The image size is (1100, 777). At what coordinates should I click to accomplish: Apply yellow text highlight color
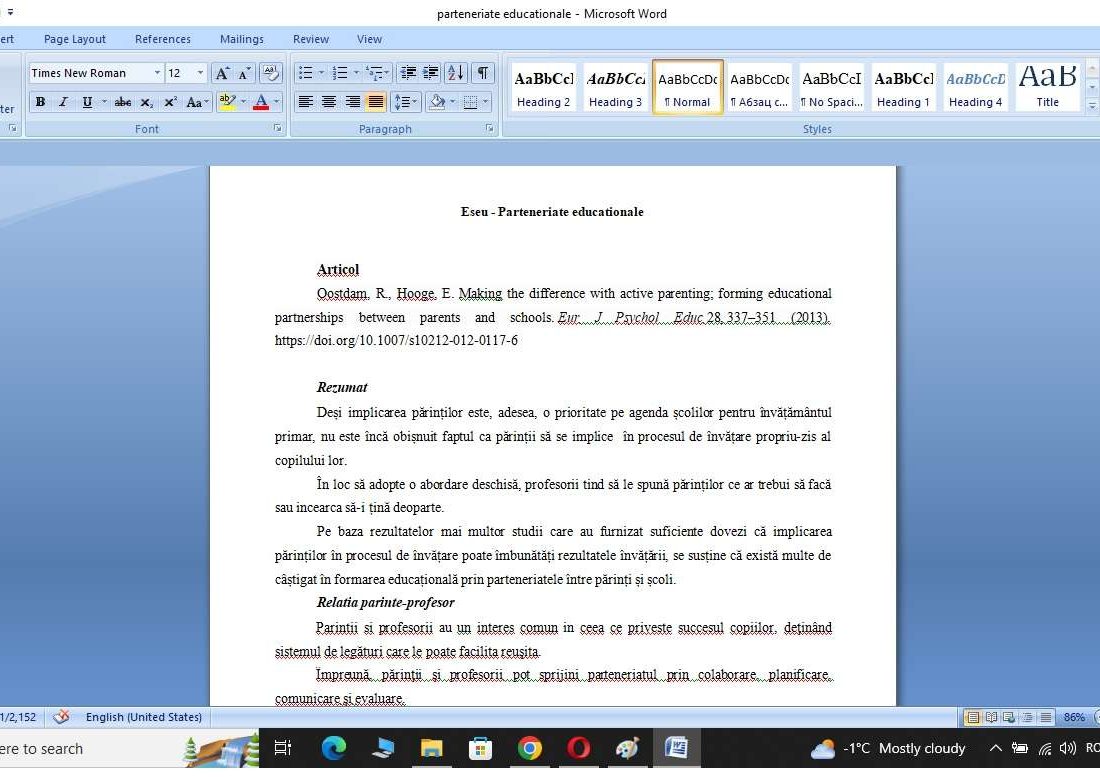[226, 102]
